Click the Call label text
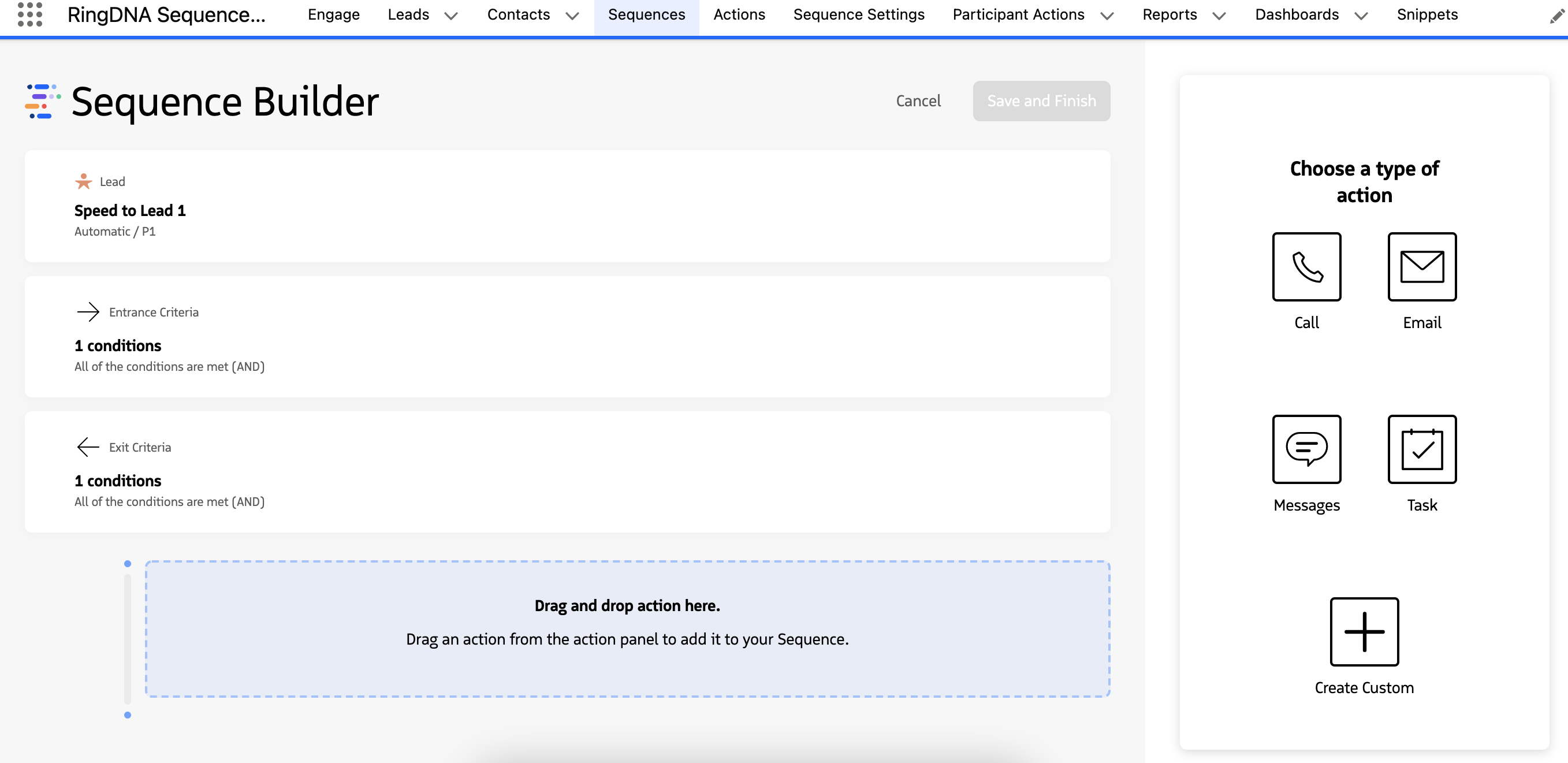This screenshot has height=763, width=1568. click(x=1306, y=322)
